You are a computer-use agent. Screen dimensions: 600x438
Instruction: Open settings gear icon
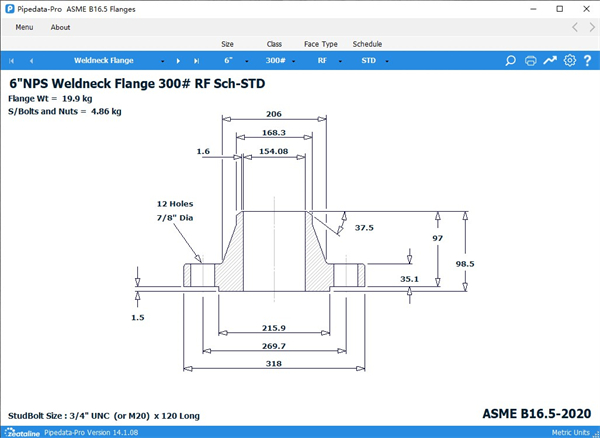[570, 61]
